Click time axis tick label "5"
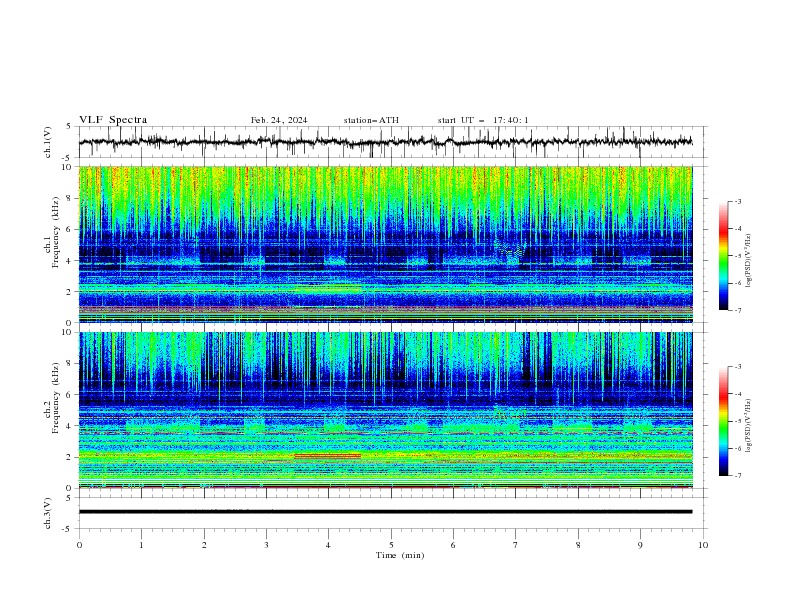Viewport: 792px width, 612px height. coord(391,545)
